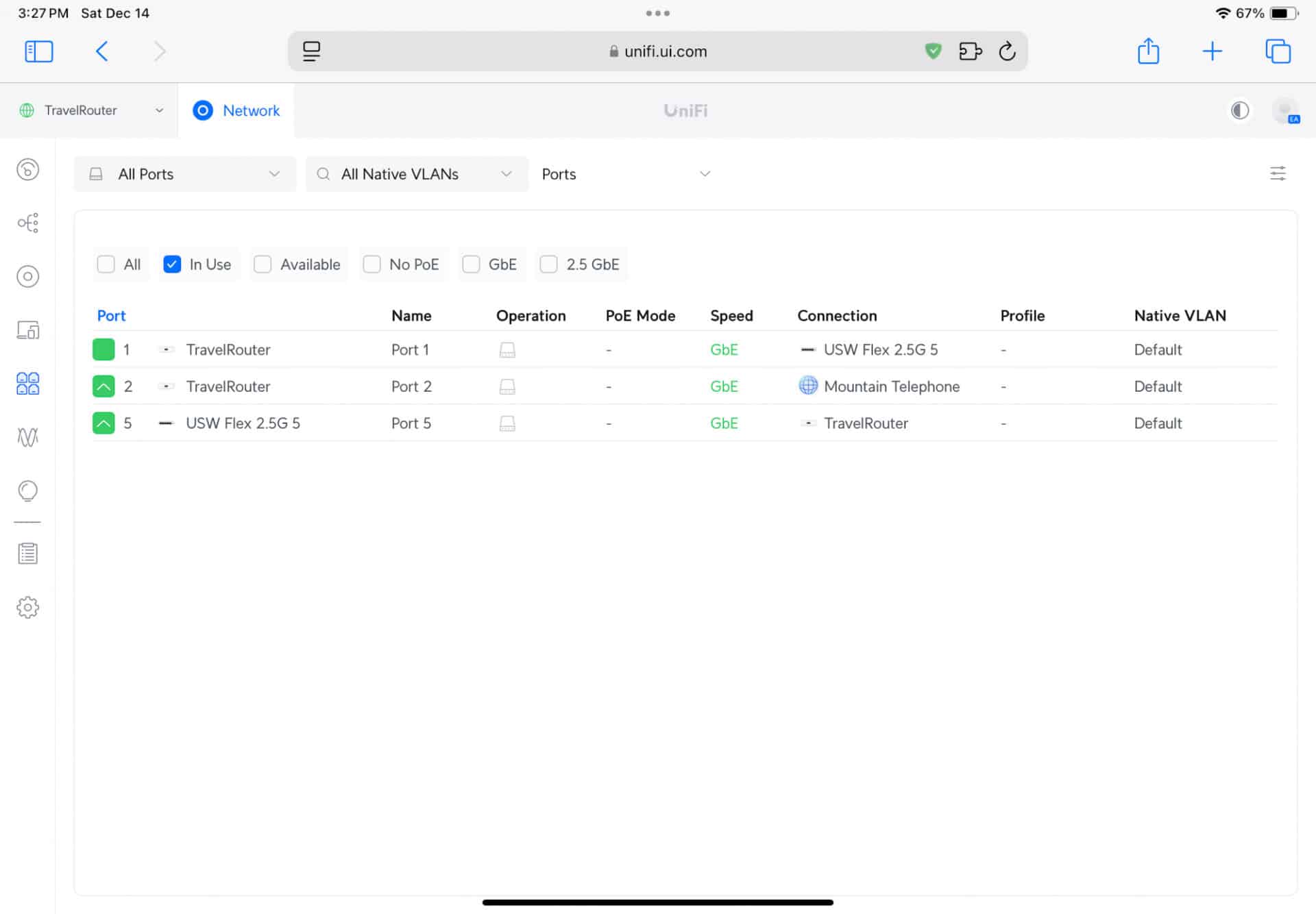Click the Port 2 name cell

point(411,387)
